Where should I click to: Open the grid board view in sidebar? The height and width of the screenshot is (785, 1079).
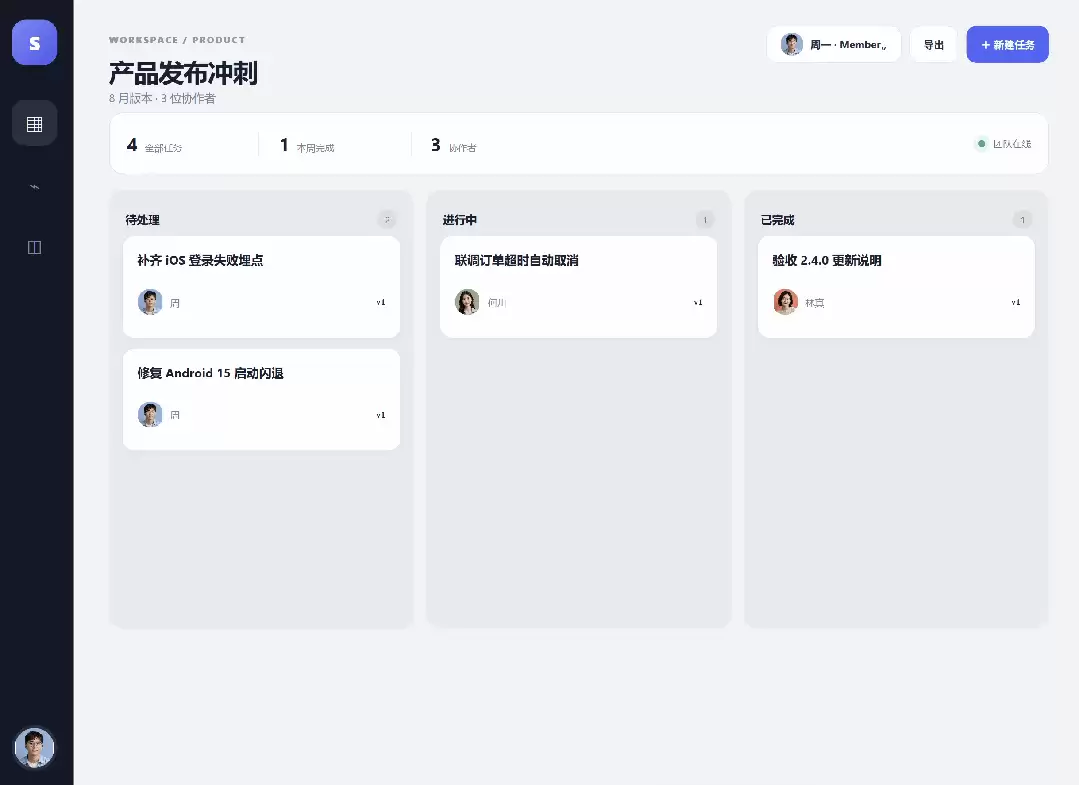(x=34, y=124)
